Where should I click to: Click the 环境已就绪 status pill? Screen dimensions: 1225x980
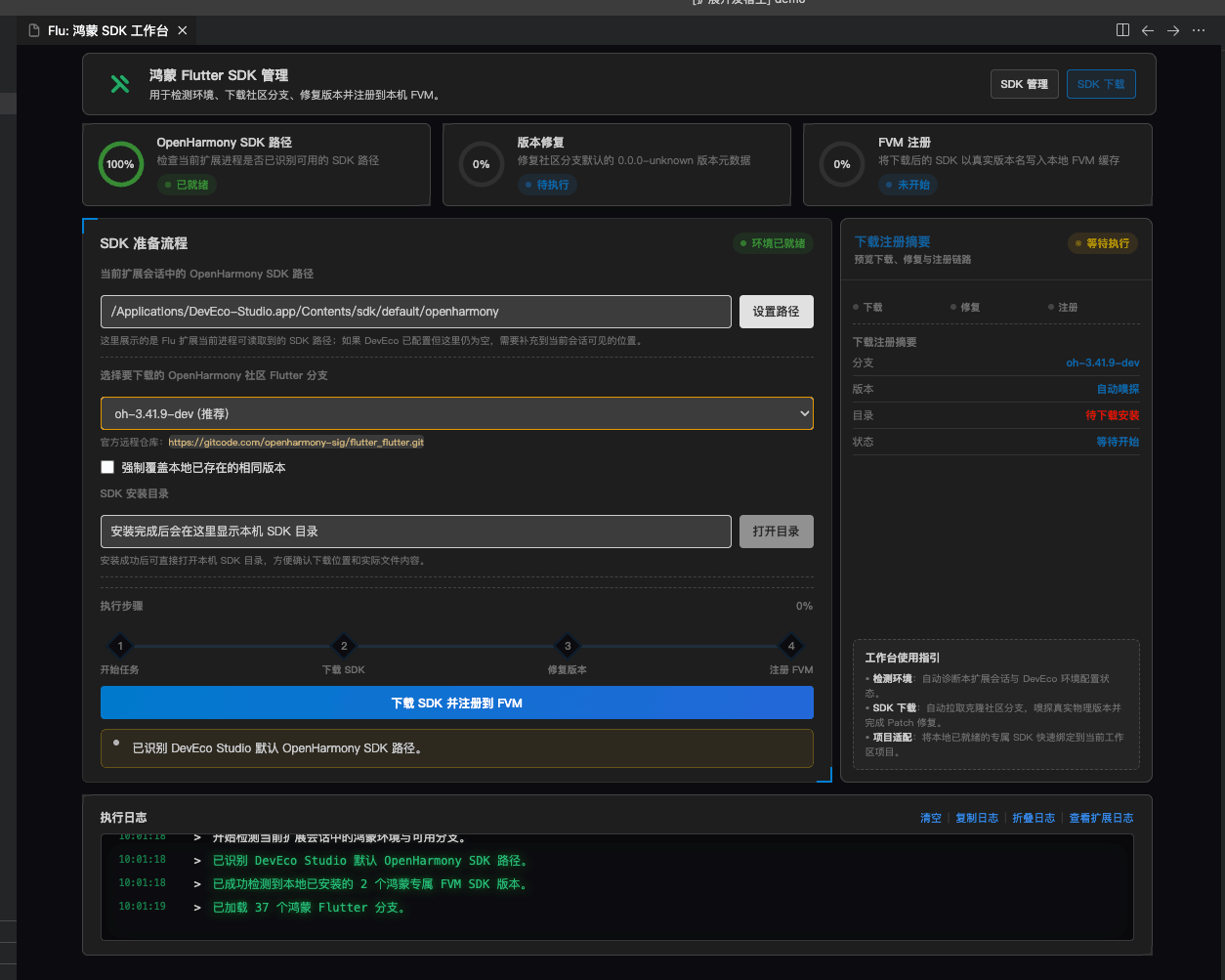point(773,243)
